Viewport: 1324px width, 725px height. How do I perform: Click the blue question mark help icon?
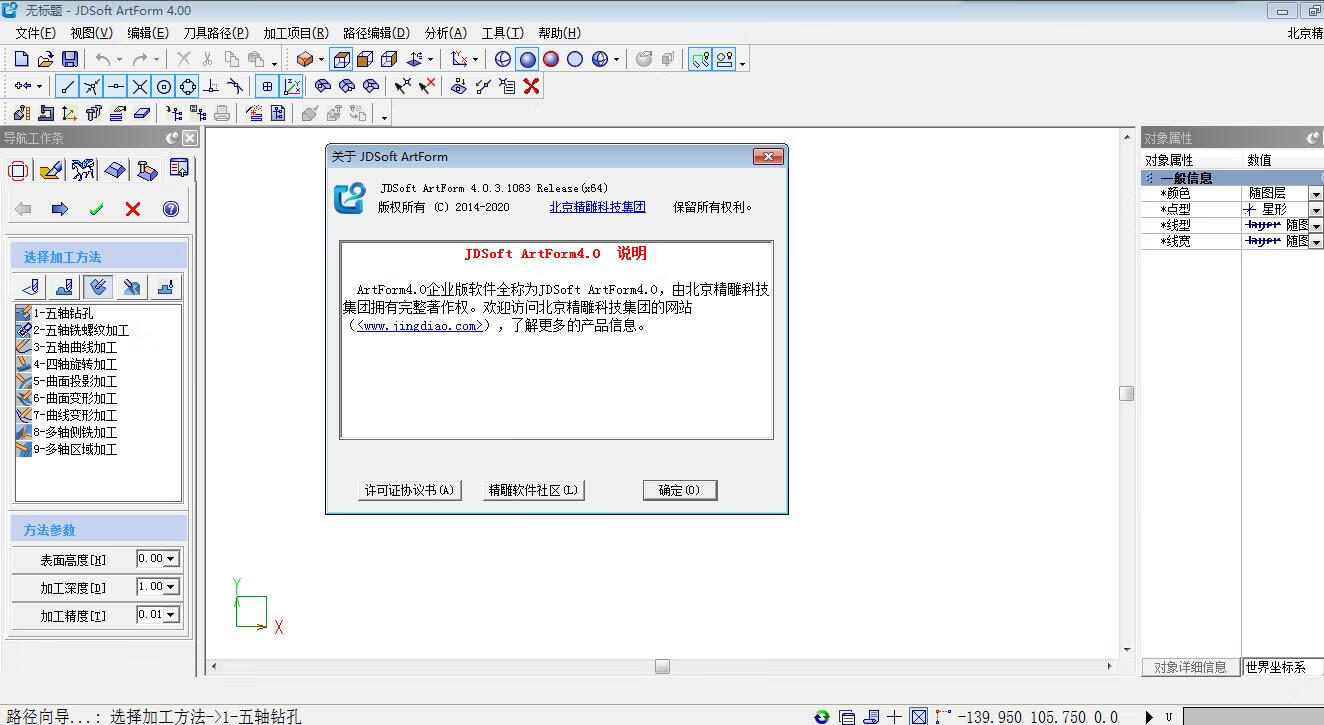[x=170, y=209]
